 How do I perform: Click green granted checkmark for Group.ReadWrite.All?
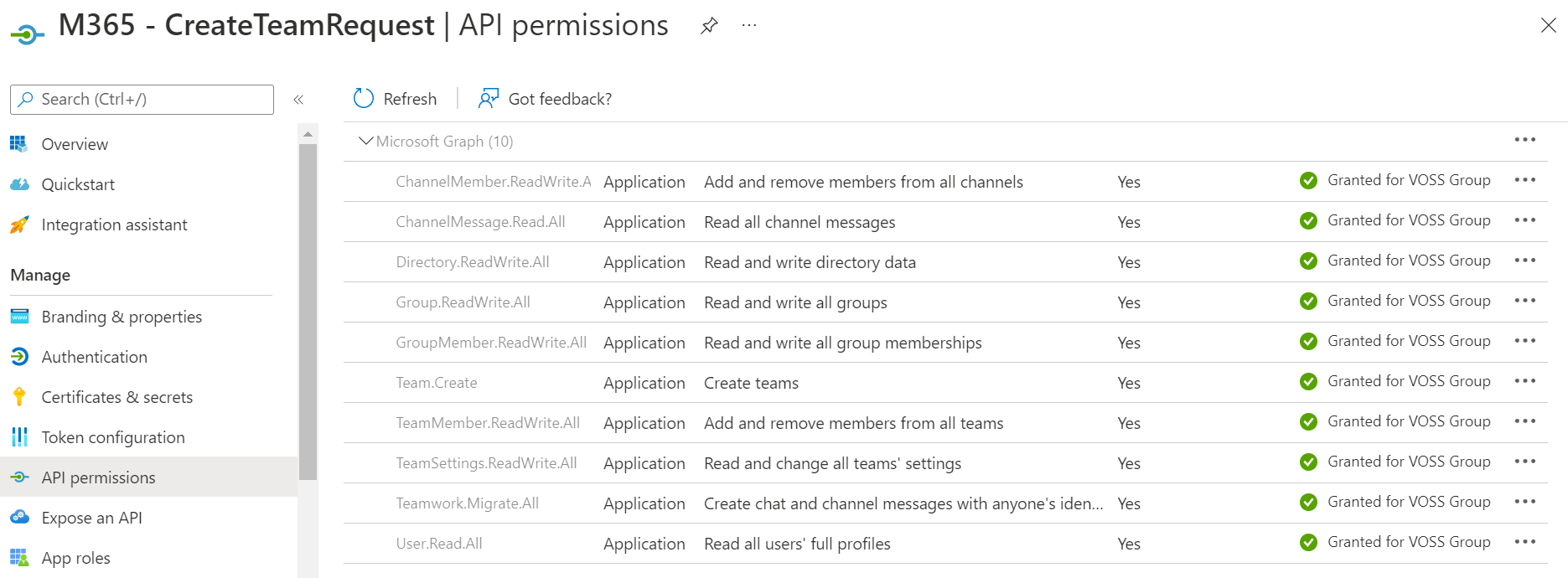tap(1308, 302)
